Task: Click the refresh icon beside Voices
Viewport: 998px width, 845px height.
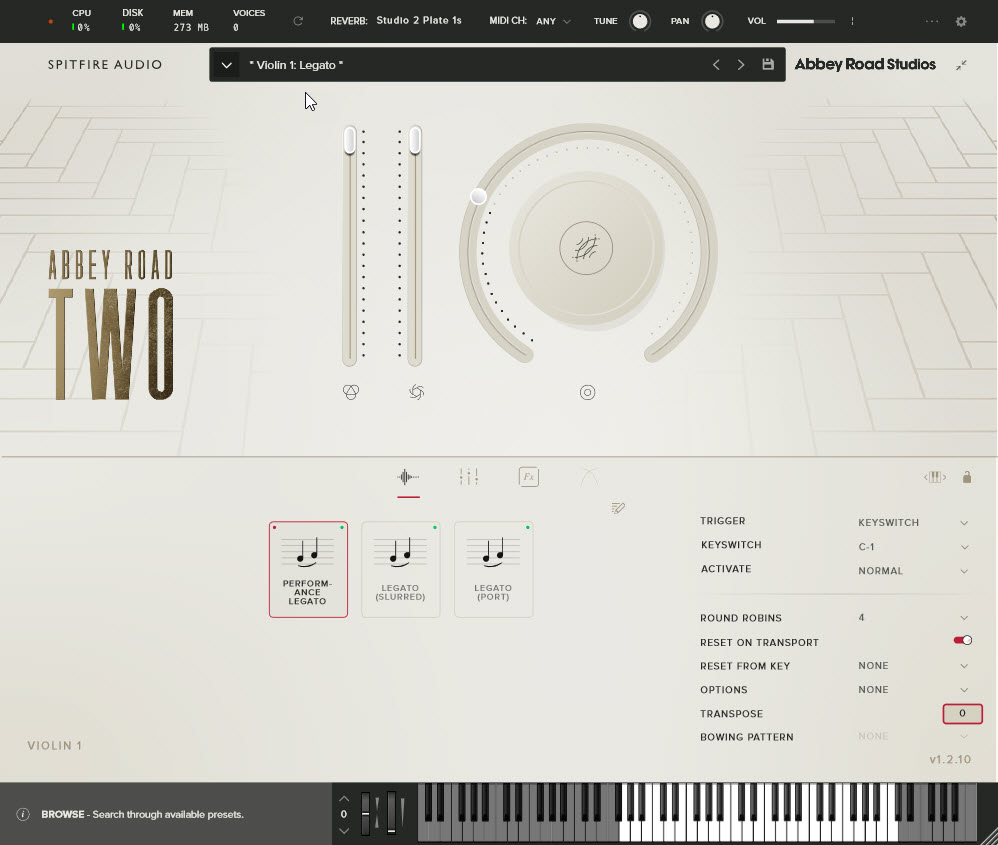Action: 298,21
